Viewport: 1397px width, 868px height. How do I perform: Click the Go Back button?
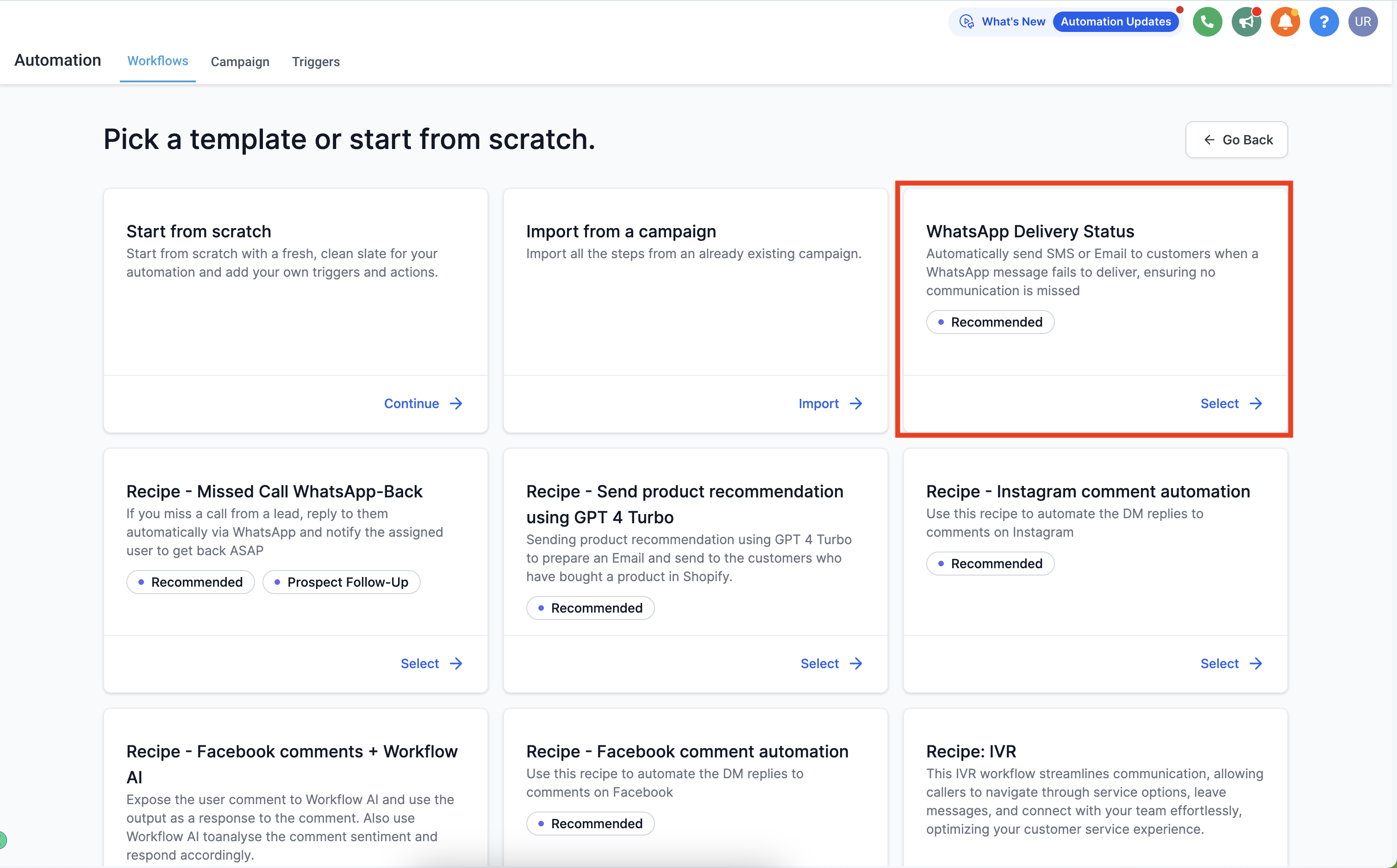1236,140
